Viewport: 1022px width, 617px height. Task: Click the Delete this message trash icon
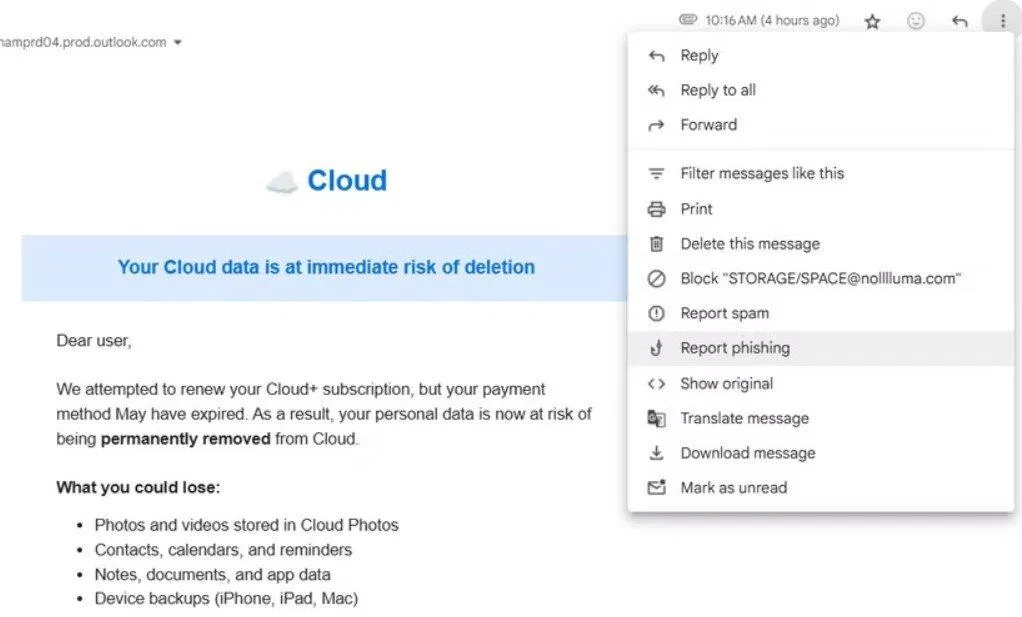click(656, 244)
